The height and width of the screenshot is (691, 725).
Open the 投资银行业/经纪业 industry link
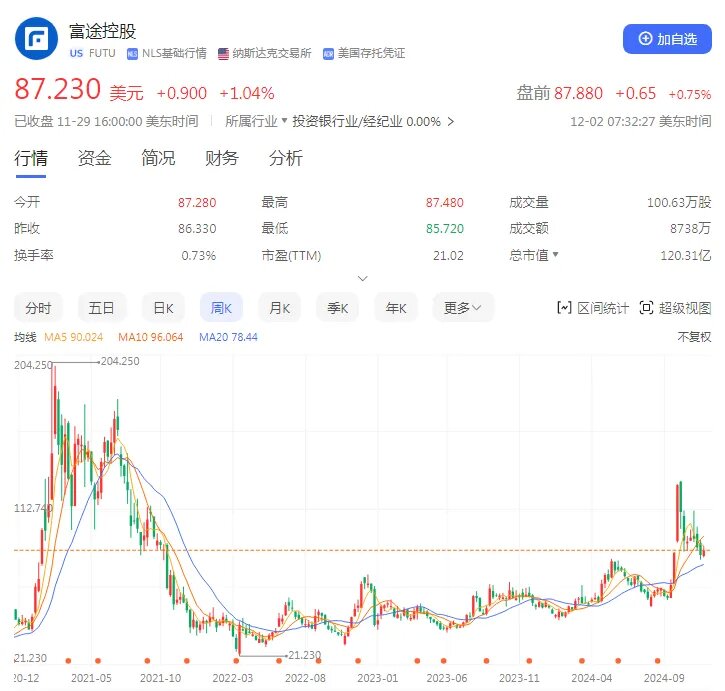tap(373, 122)
